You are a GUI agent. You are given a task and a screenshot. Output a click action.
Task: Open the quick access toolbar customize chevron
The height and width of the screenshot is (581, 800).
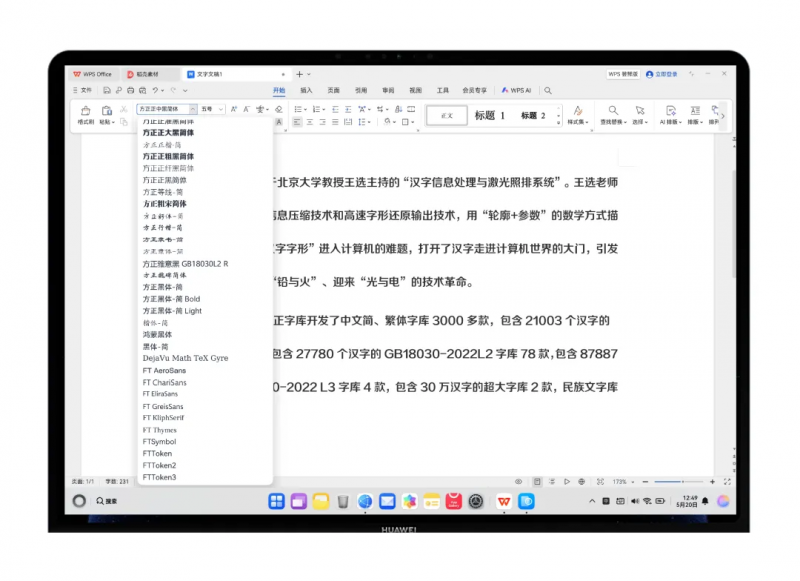185,90
